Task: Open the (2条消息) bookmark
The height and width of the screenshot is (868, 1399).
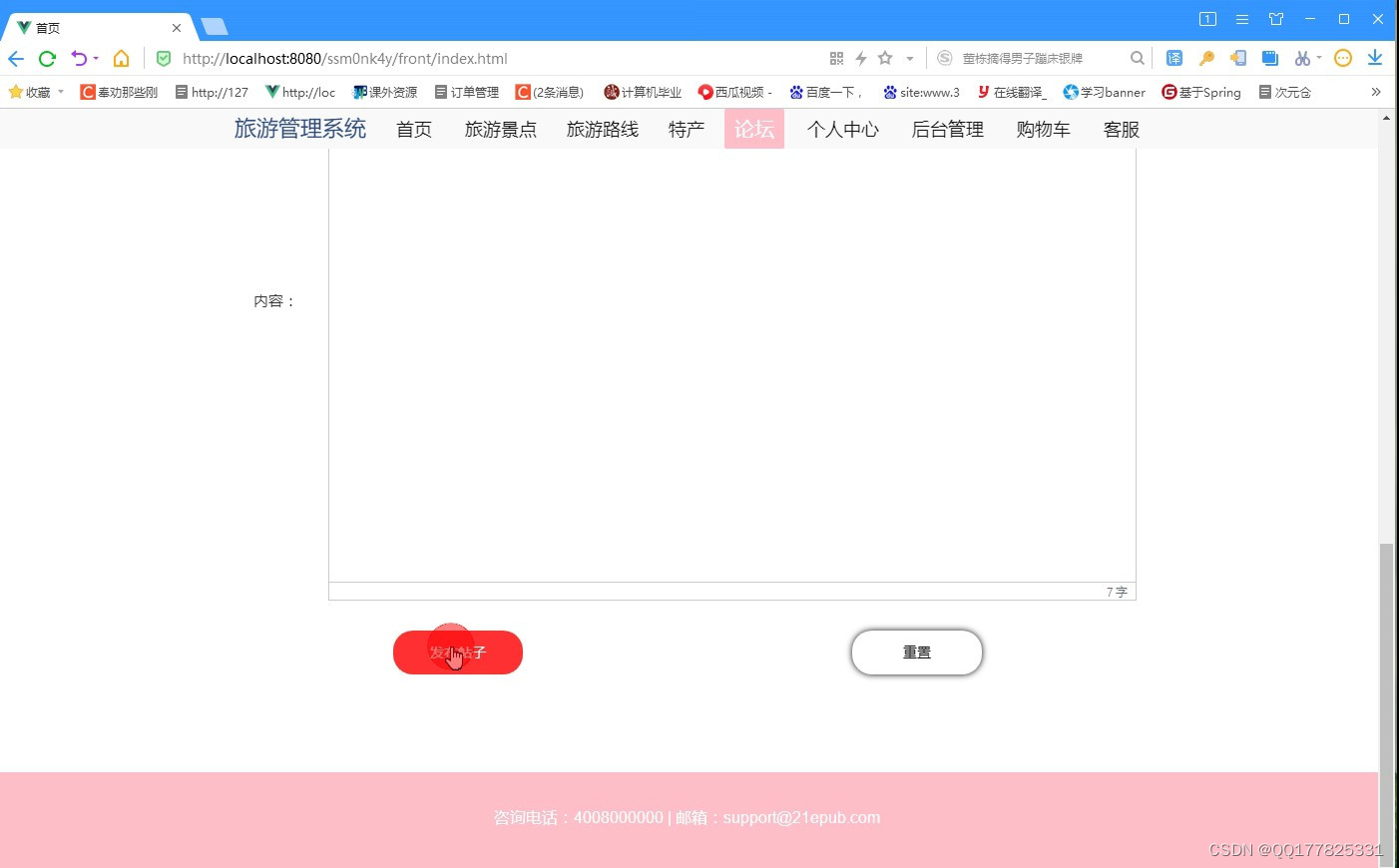Action: [x=550, y=92]
